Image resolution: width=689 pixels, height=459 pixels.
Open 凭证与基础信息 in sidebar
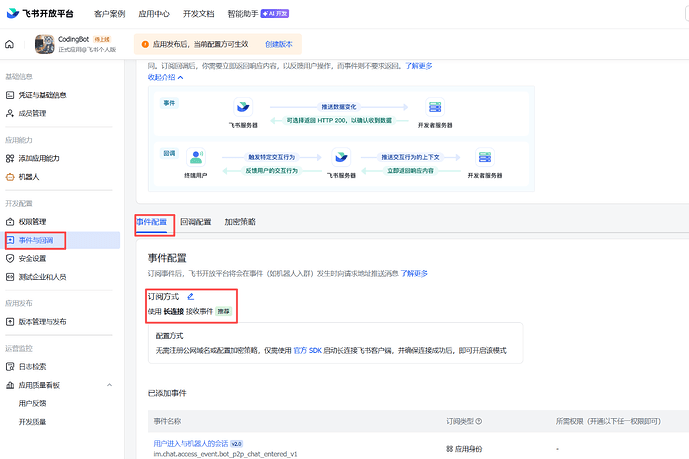coord(42,95)
